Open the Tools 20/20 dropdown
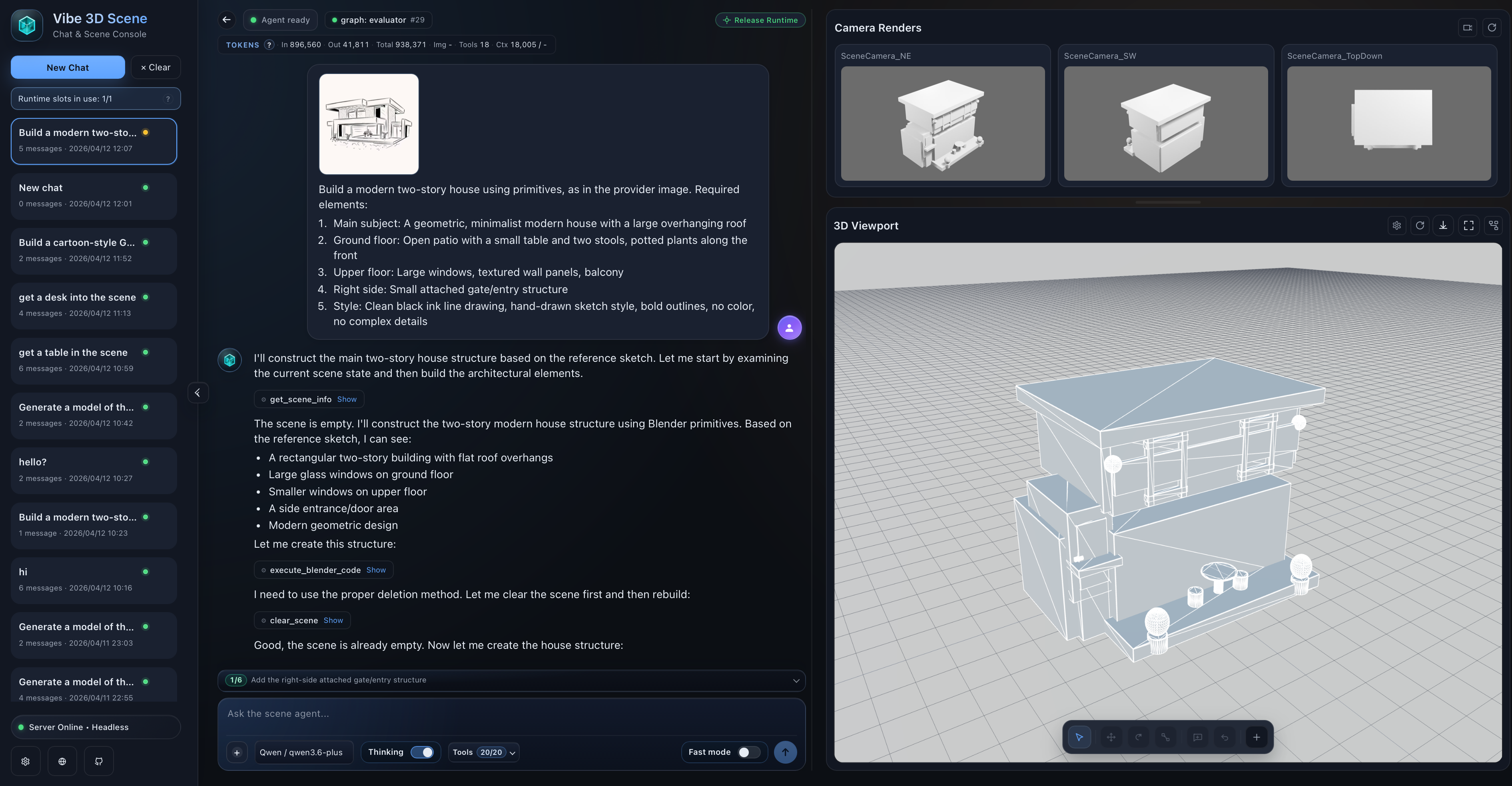1512x786 pixels. tap(484, 752)
